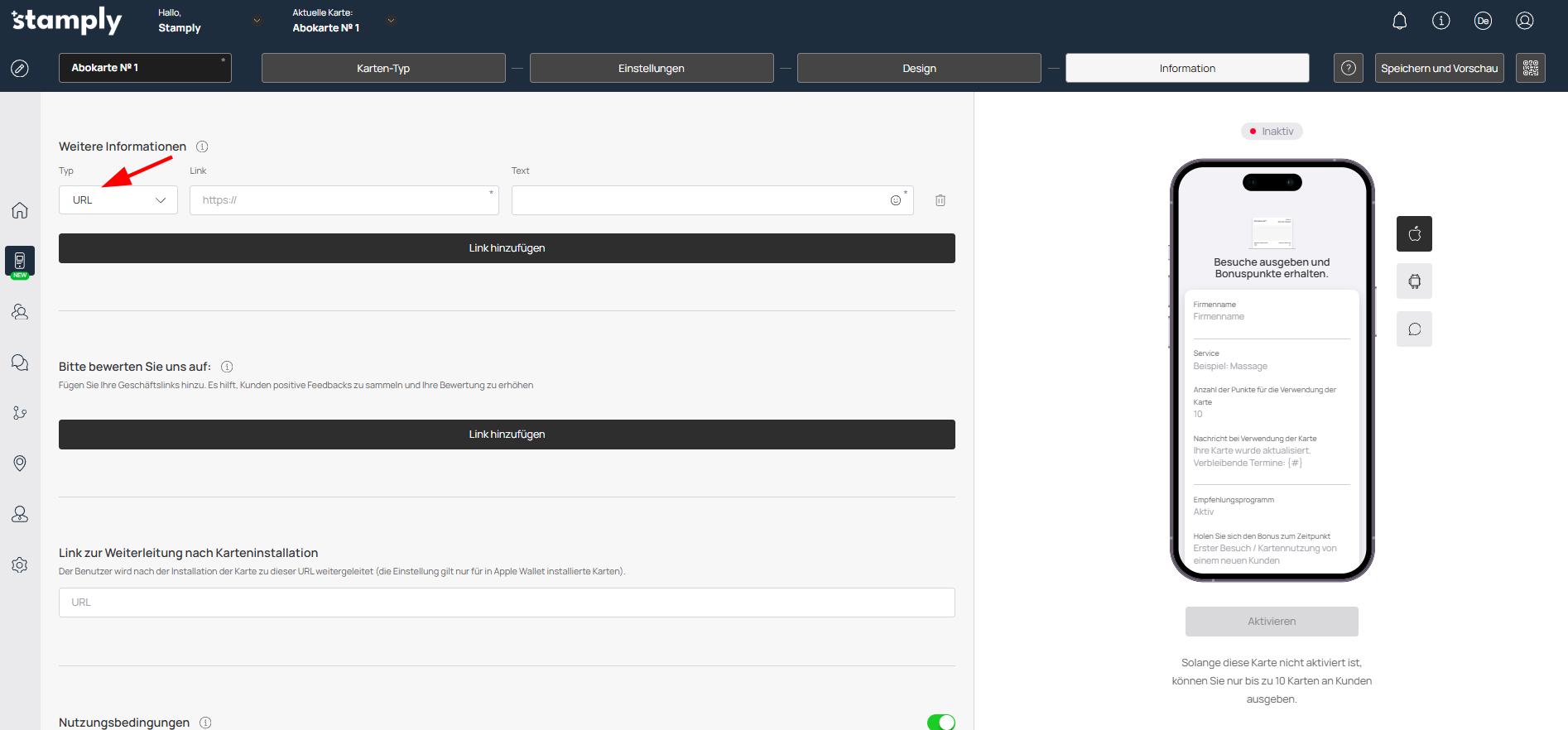The image size is (1568, 730).
Task: Open settings gear in sidebar
Action: pos(20,564)
